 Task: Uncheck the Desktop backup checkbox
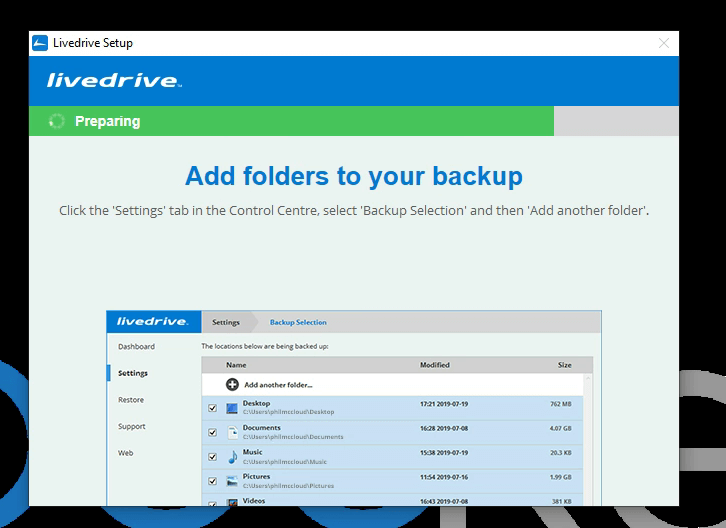(x=212, y=408)
